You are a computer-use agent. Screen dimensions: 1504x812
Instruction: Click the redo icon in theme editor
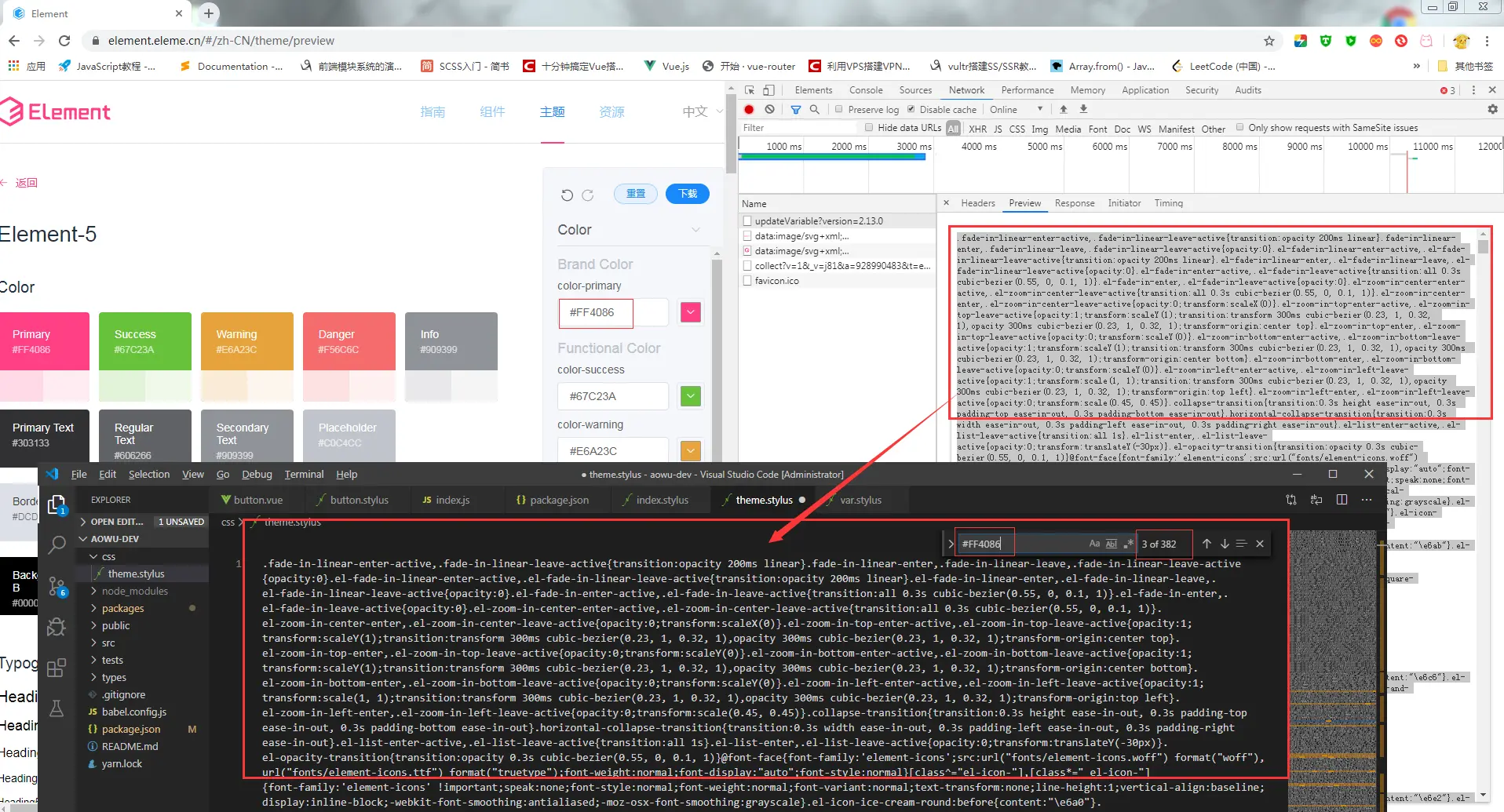(587, 195)
